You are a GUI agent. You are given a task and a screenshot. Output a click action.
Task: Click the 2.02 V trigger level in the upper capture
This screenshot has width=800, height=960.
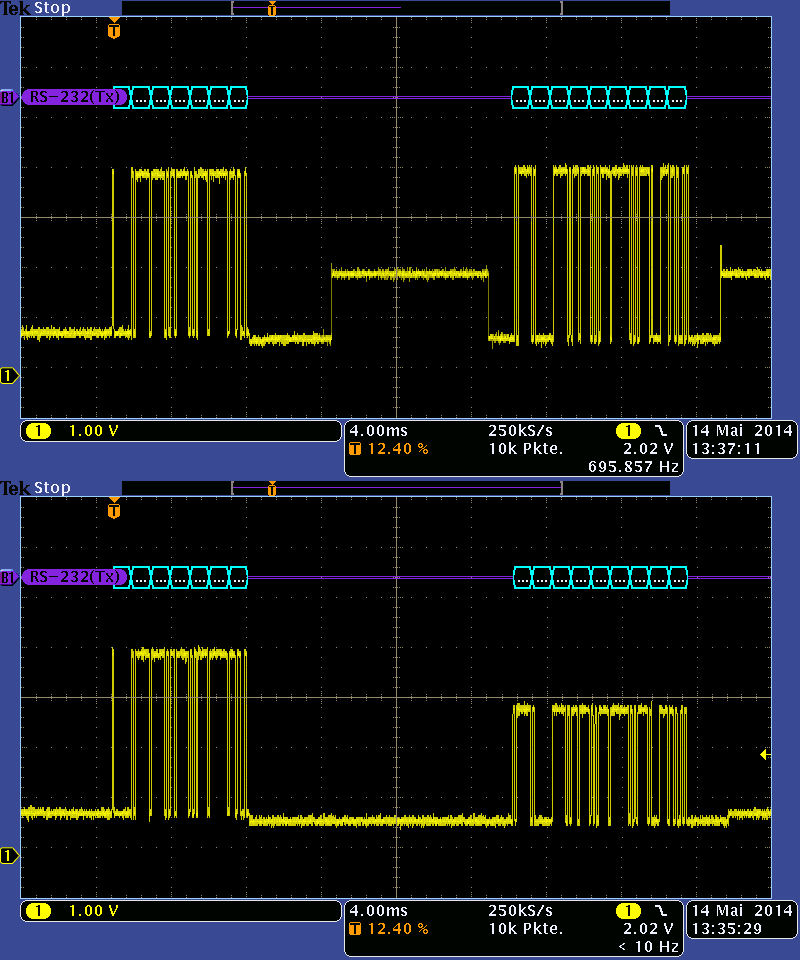[648, 449]
